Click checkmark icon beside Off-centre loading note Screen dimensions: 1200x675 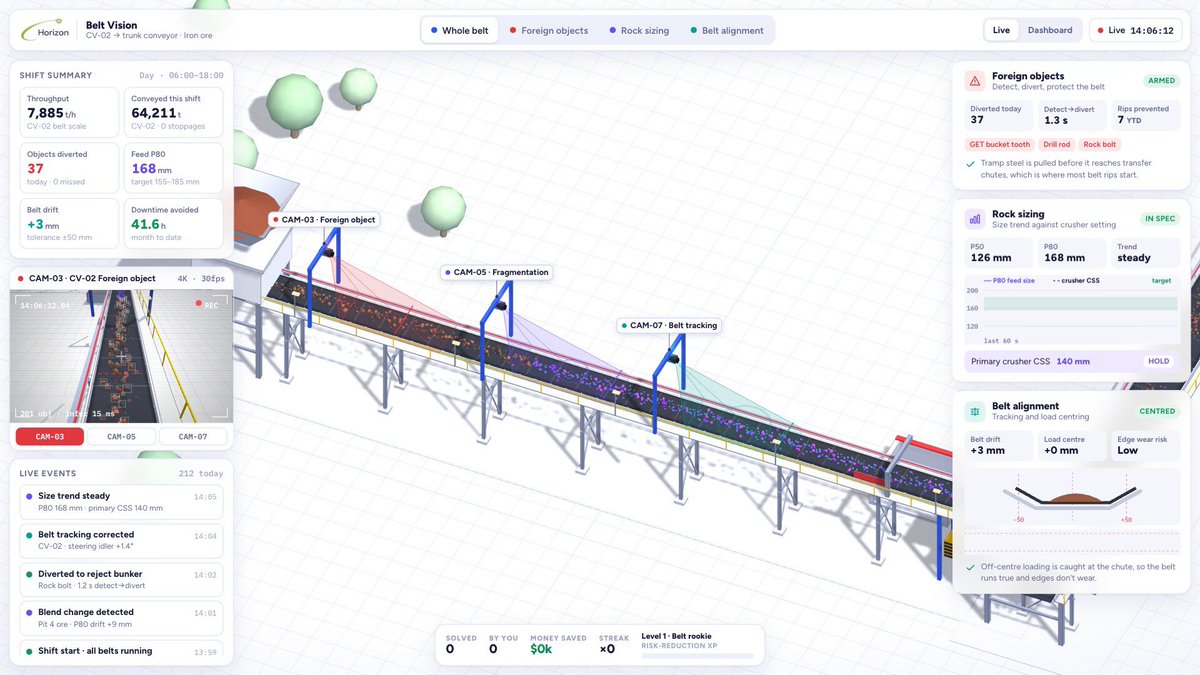tap(971, 567)
